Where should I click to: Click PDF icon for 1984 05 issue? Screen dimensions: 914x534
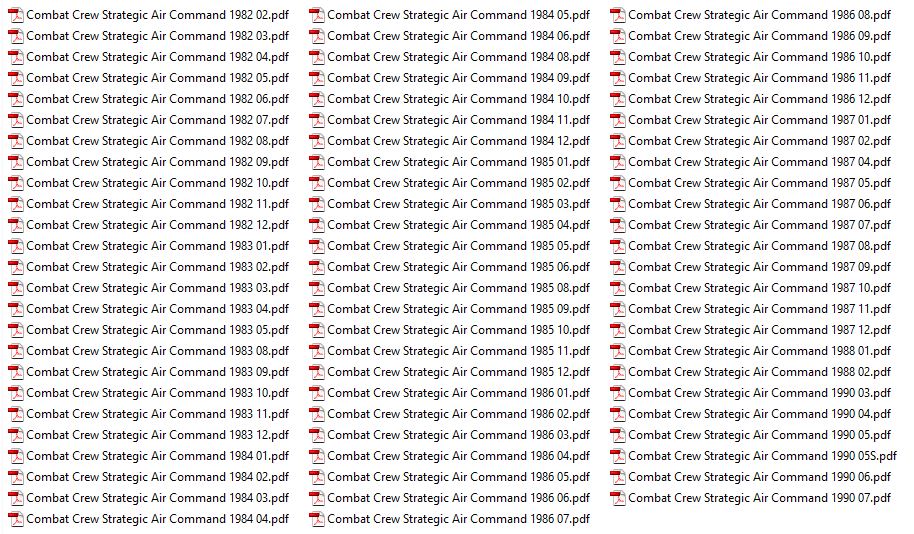pos(317,15)
